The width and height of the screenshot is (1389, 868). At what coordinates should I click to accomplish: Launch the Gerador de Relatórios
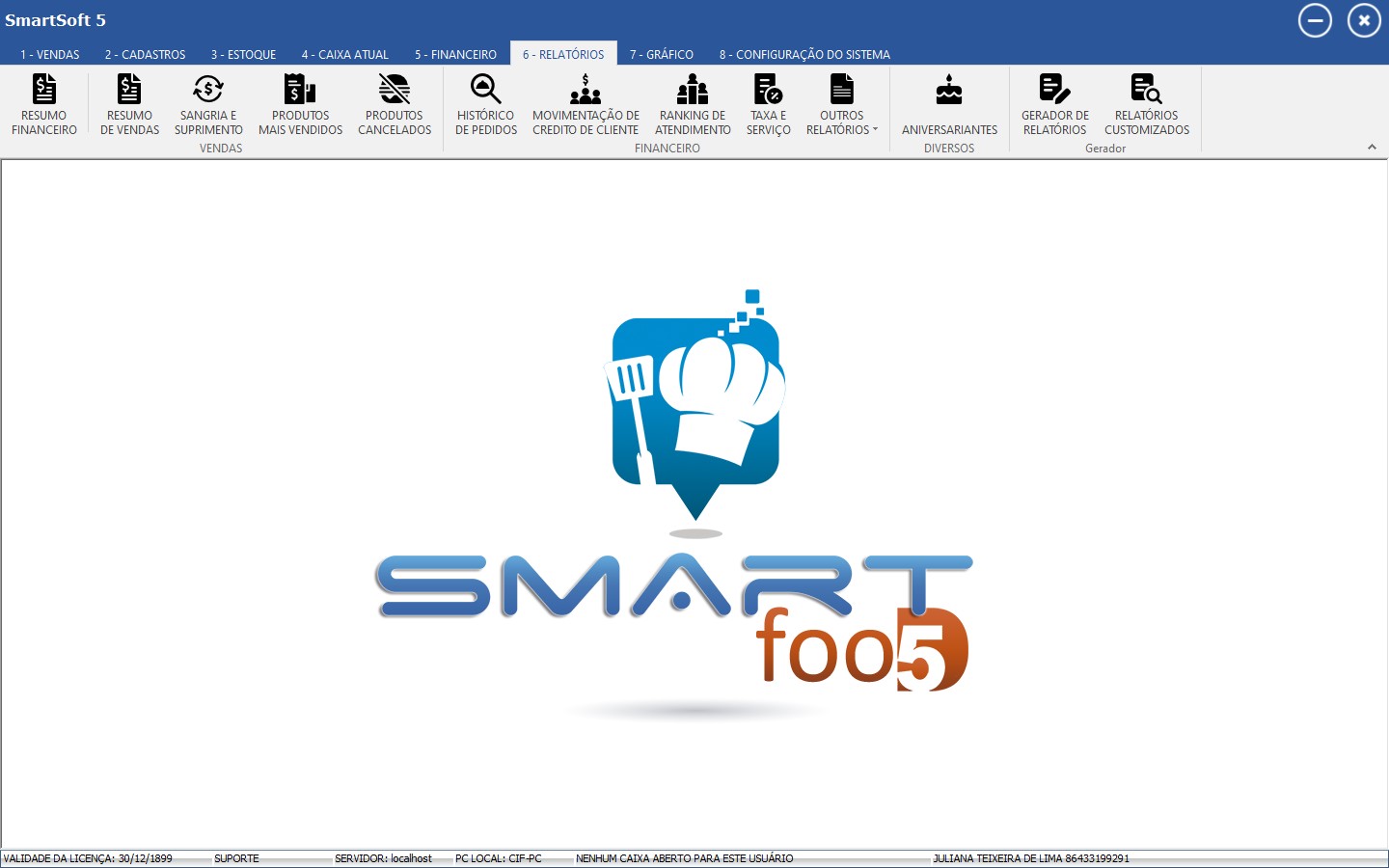pos(1054,104)
